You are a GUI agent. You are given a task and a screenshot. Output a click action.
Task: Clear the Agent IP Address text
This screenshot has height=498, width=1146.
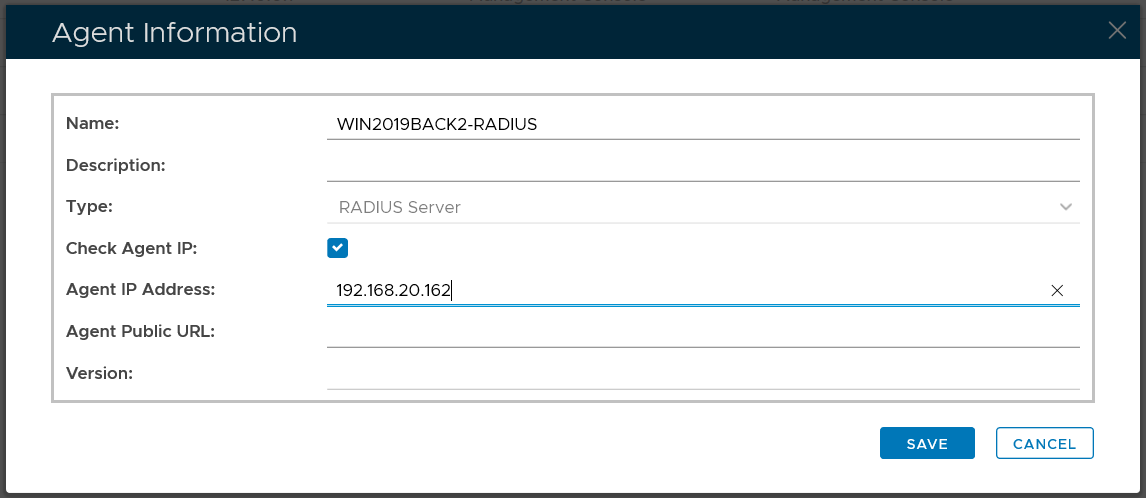point(1057,291)
